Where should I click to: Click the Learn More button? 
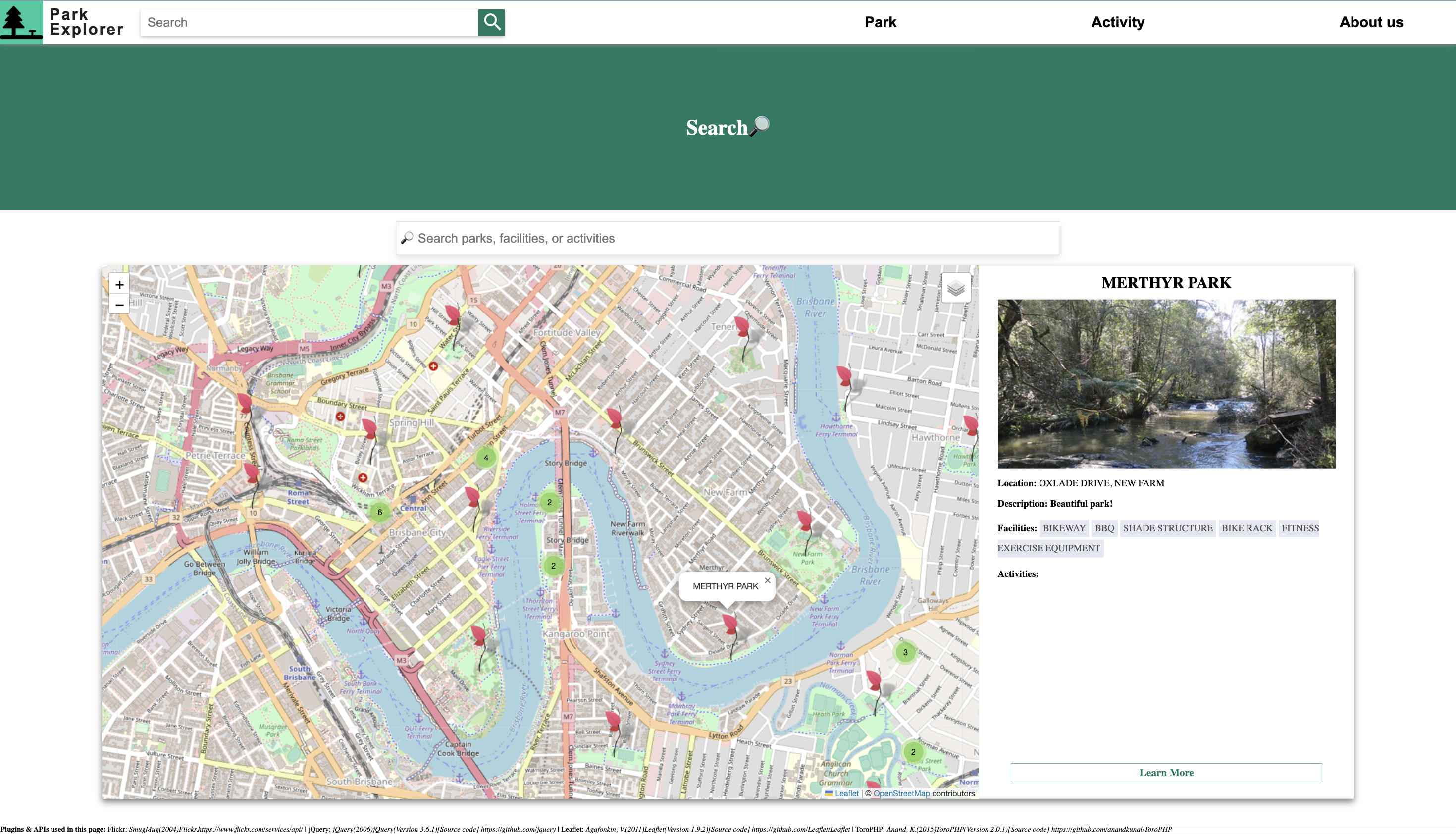click(1166, 772)
